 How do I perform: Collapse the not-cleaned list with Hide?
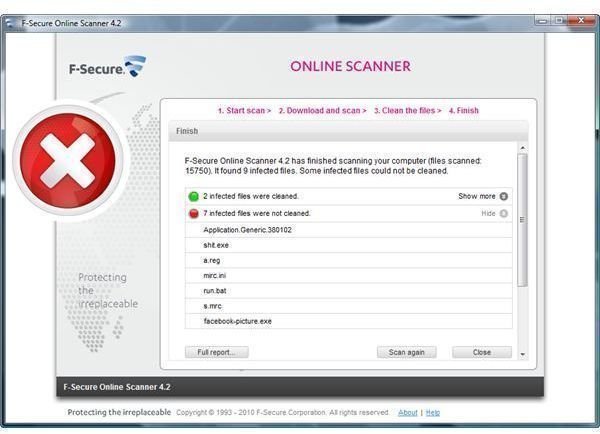[494, 213]
